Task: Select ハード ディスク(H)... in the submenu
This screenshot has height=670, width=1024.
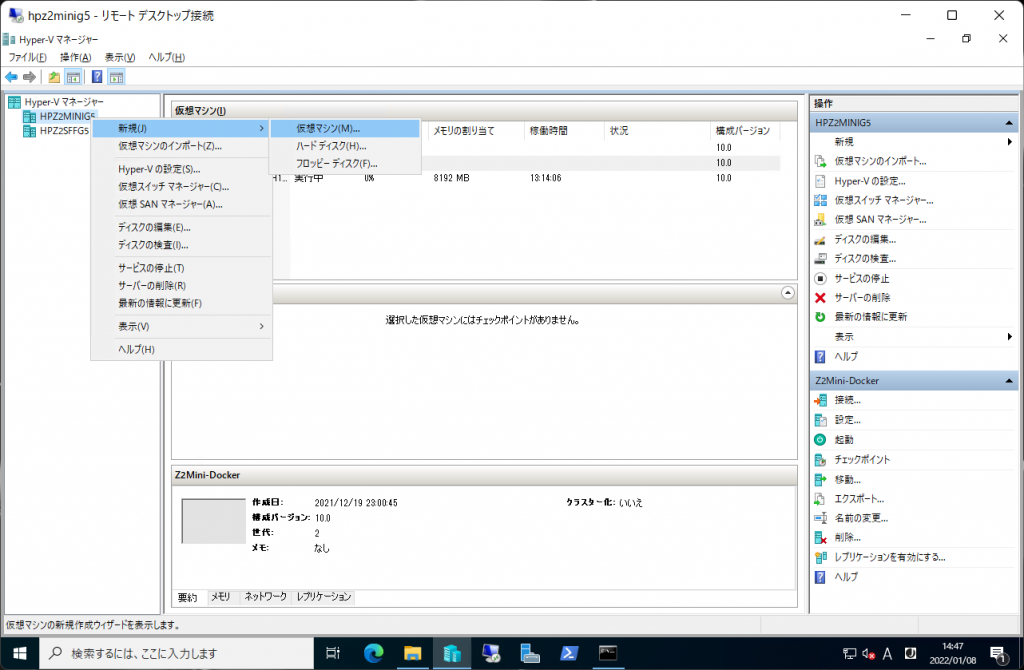Action: tap(345, 146)
